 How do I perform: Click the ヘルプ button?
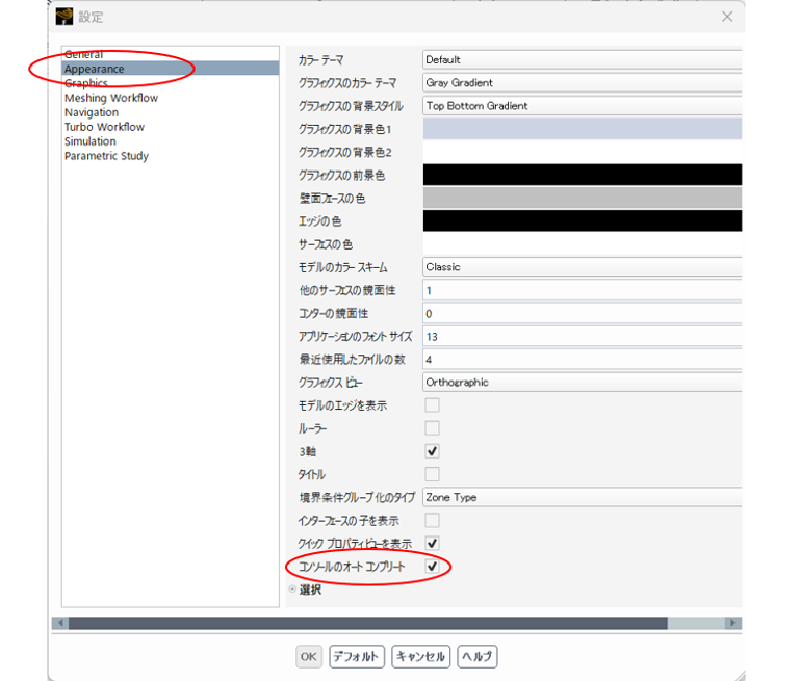click(477, 657)
